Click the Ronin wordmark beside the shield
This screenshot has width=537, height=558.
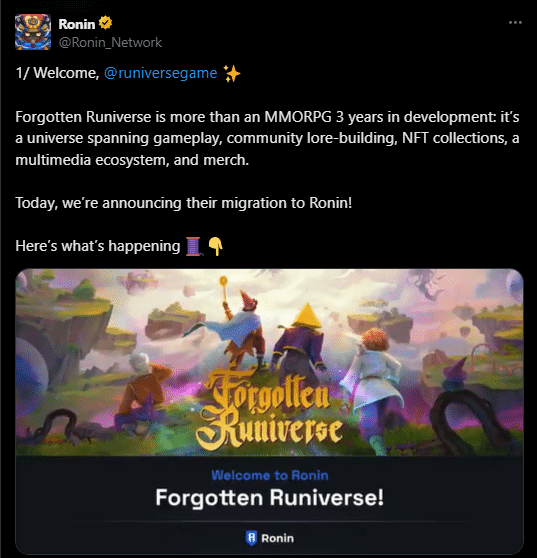(278, 538)
